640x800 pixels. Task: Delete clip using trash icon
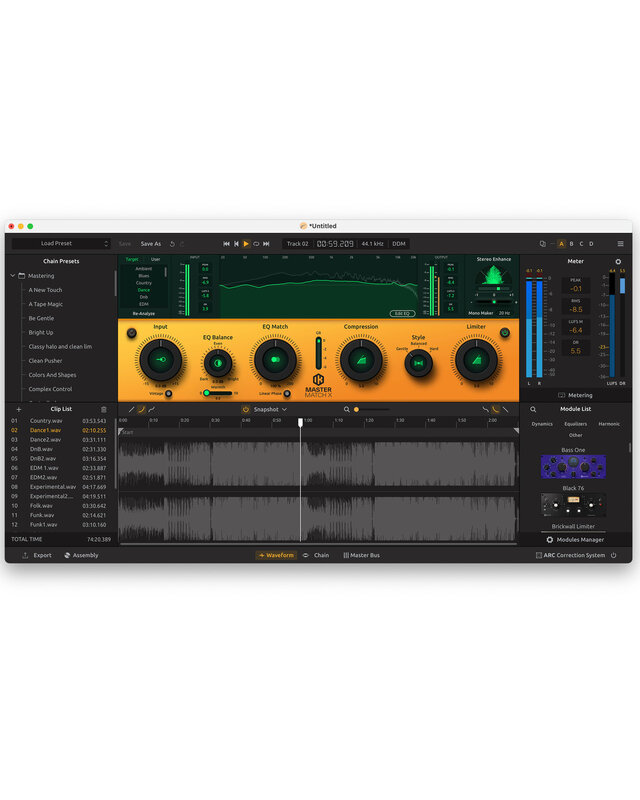pyautogui.click(x=104, y=409)
